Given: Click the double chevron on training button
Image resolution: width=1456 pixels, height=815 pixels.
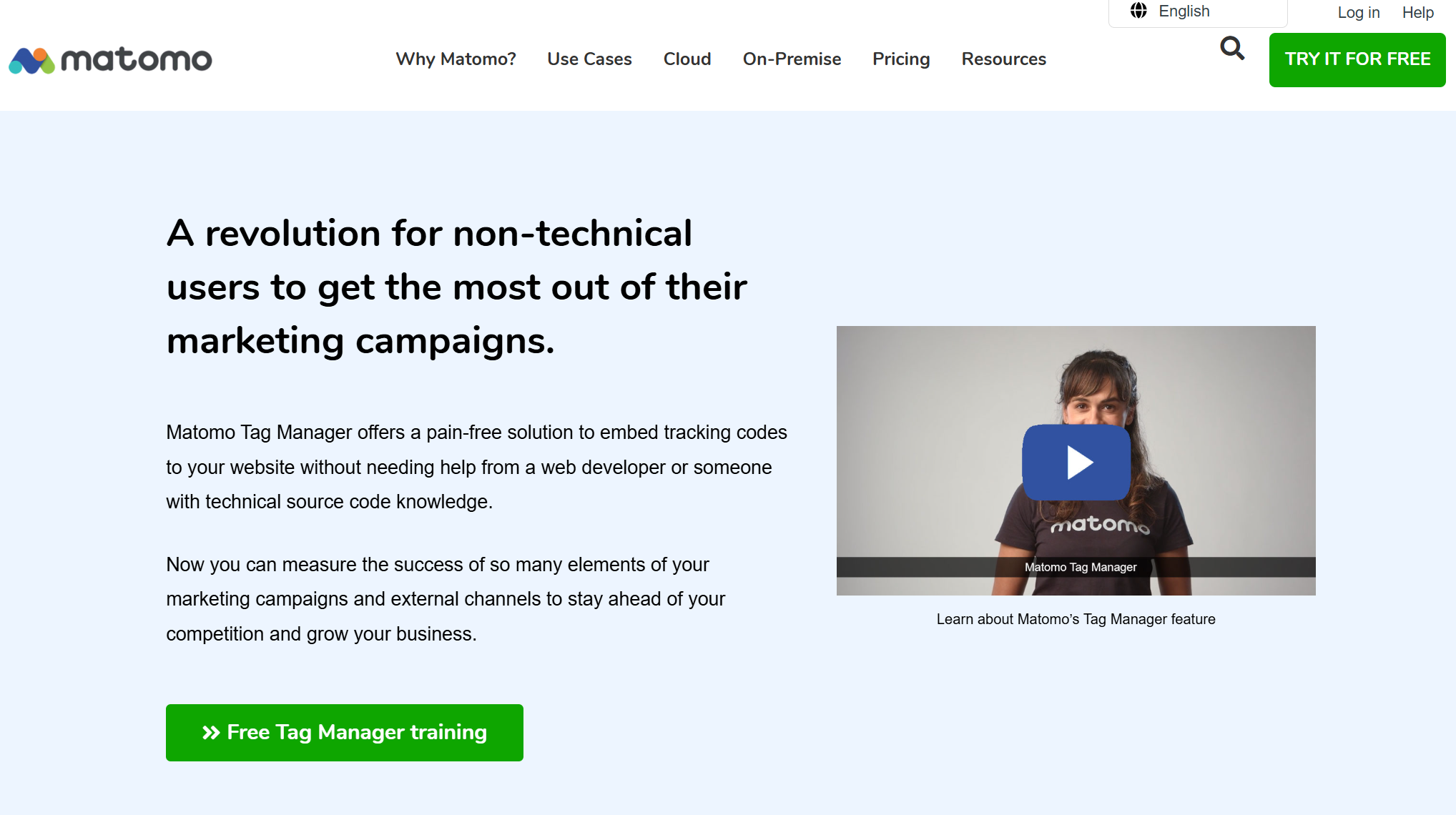Looking at the screenshot, I should pyautogui.click(x=211, y=733).
